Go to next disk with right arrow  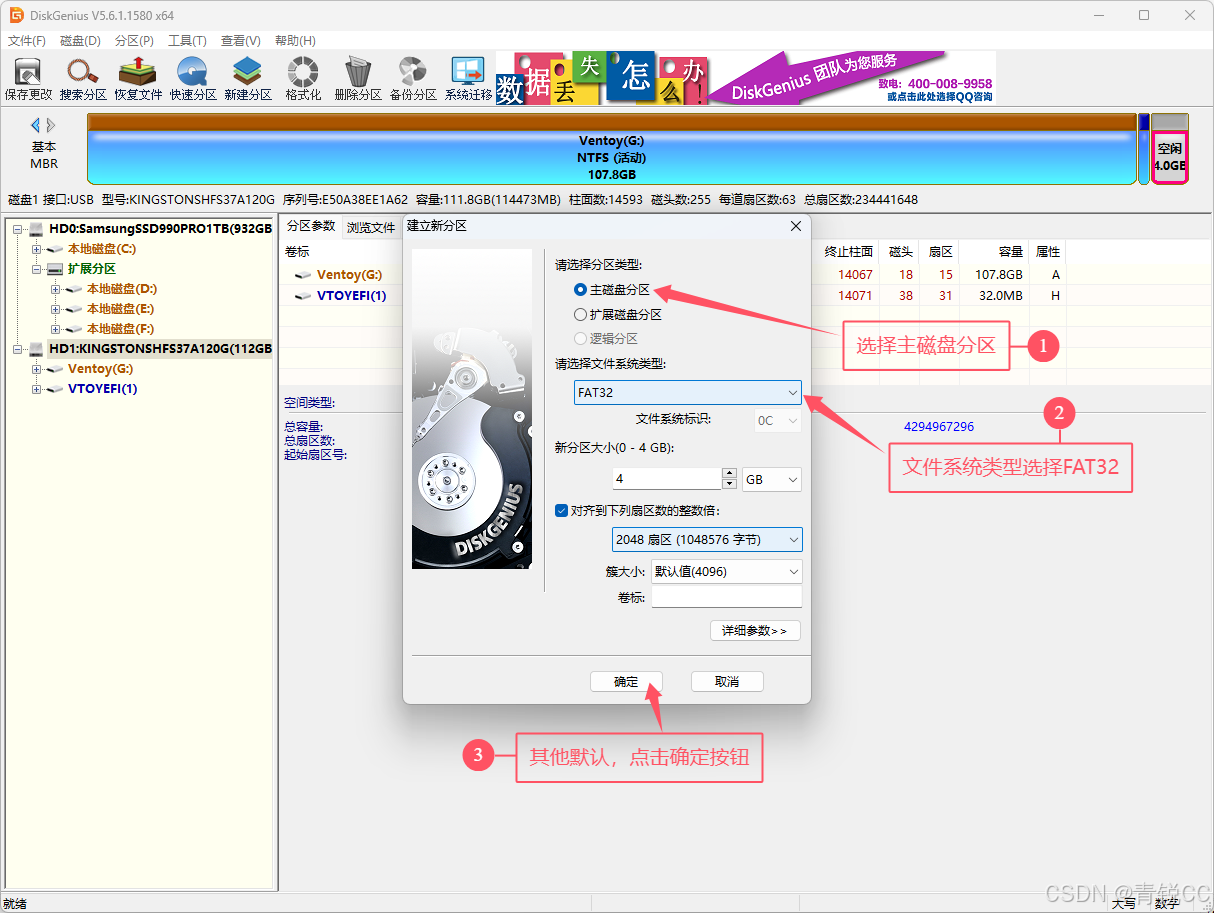click(x=51, y=125)
